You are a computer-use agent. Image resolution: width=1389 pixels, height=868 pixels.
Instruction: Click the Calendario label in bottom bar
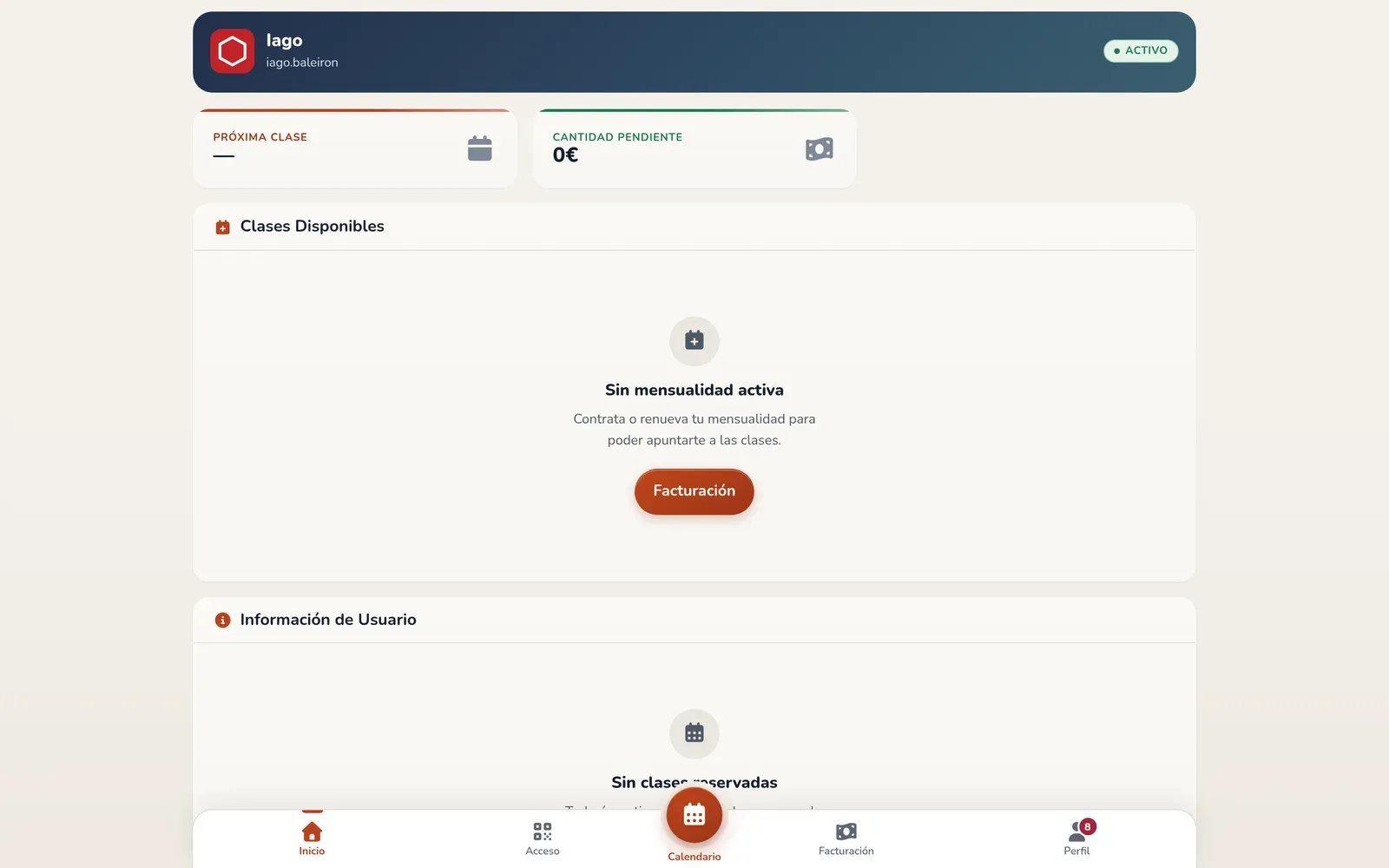(x=694, y=857)
